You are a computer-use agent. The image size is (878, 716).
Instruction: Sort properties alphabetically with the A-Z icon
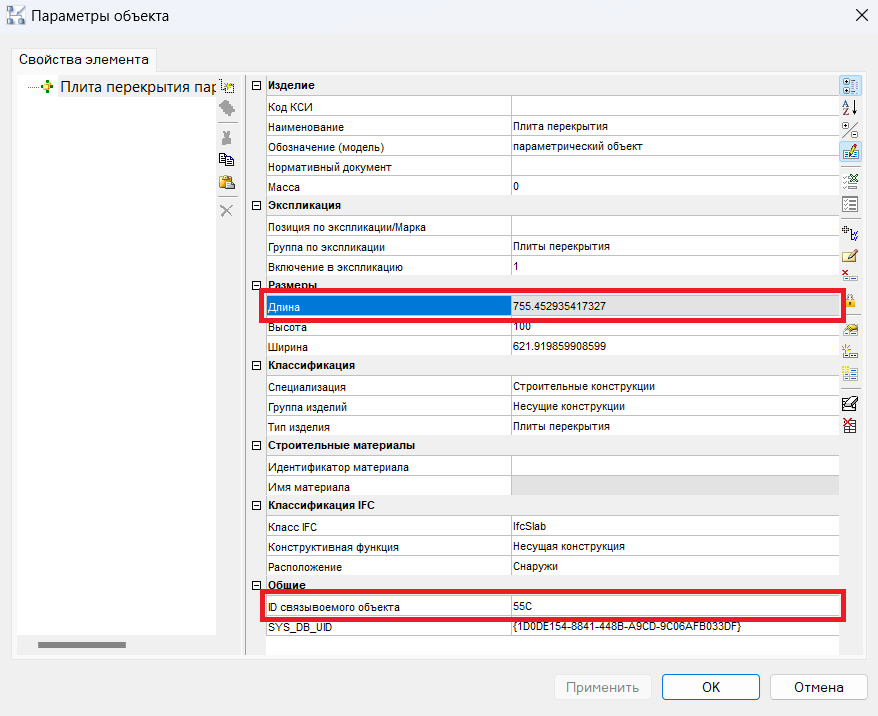point(850,107)
